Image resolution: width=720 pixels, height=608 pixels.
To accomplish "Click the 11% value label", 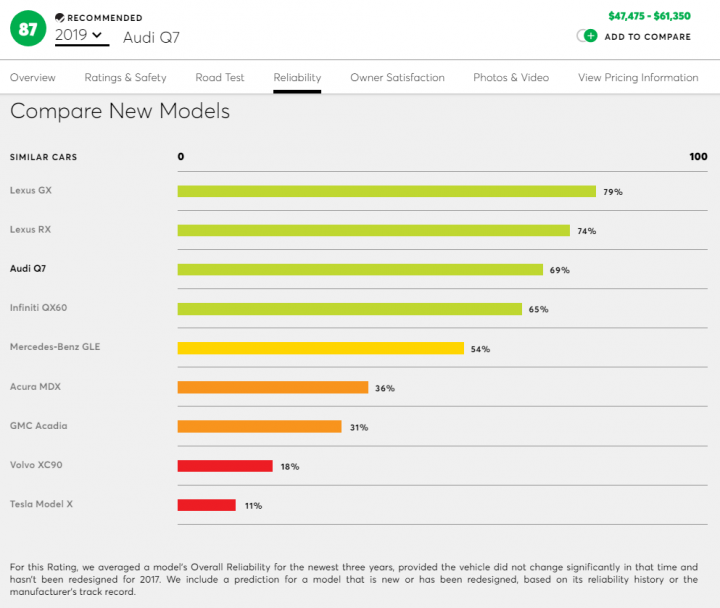I will tap(253, 506).
